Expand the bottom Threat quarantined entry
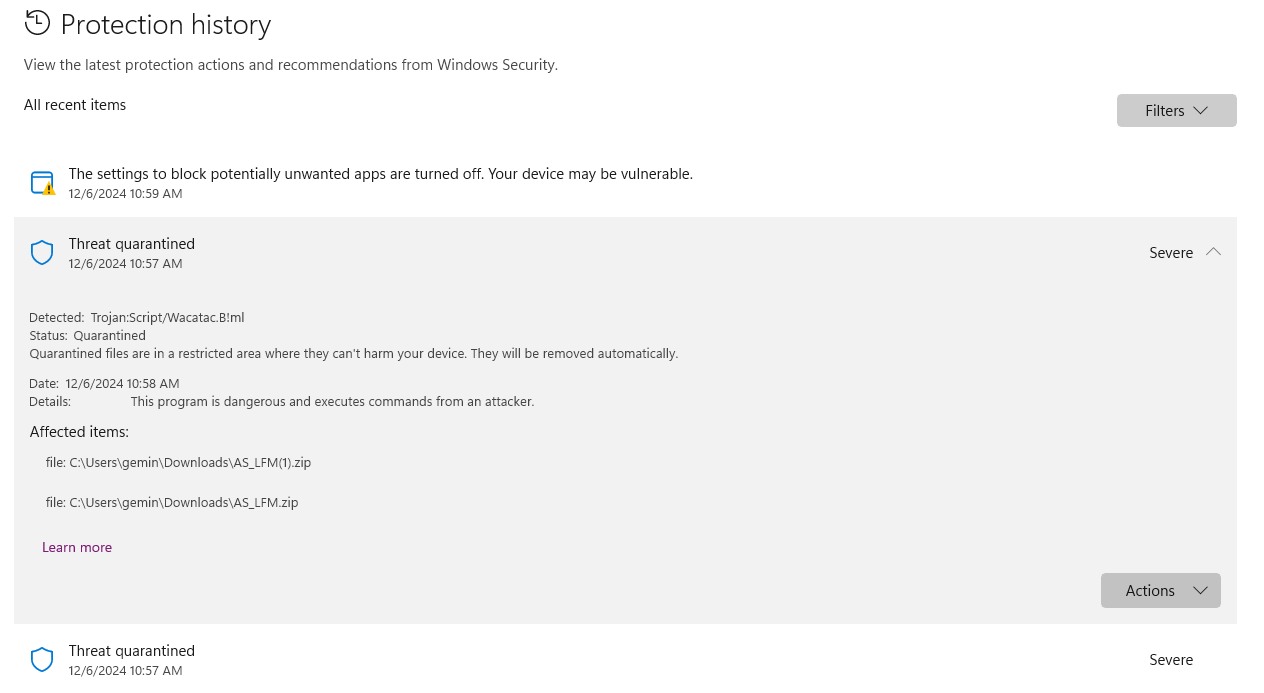The width and height of the screenshot is (1264, 693). coord(625,659)
